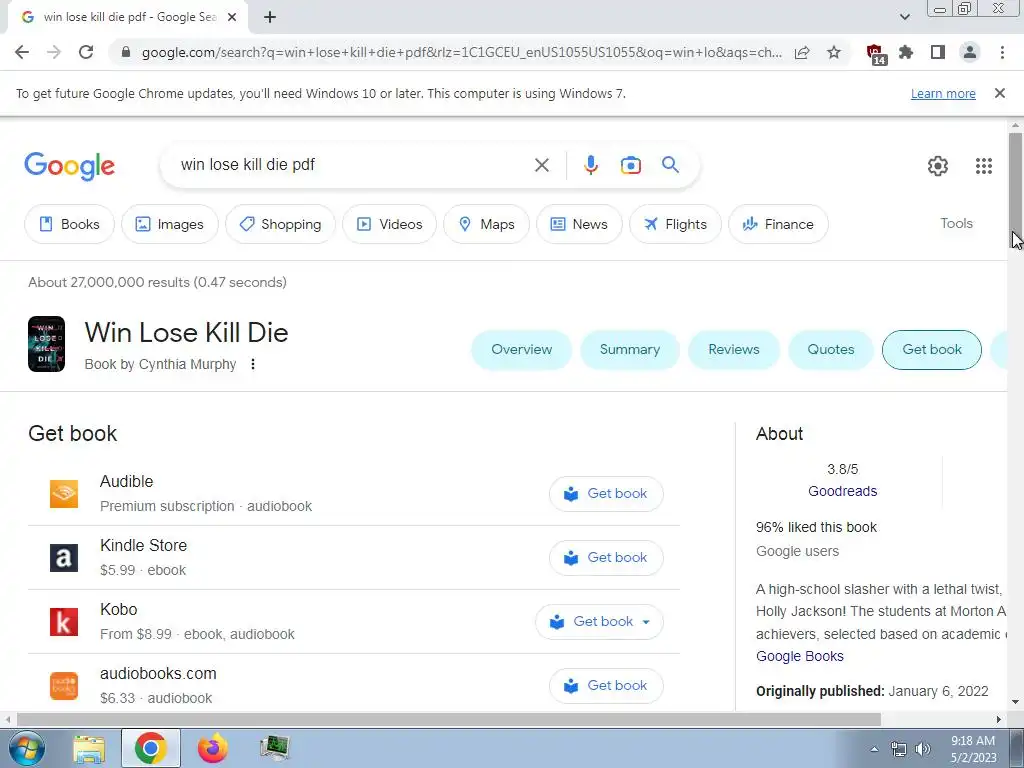
Task: Filter results by Books
Action: click(x=69, y=224)
